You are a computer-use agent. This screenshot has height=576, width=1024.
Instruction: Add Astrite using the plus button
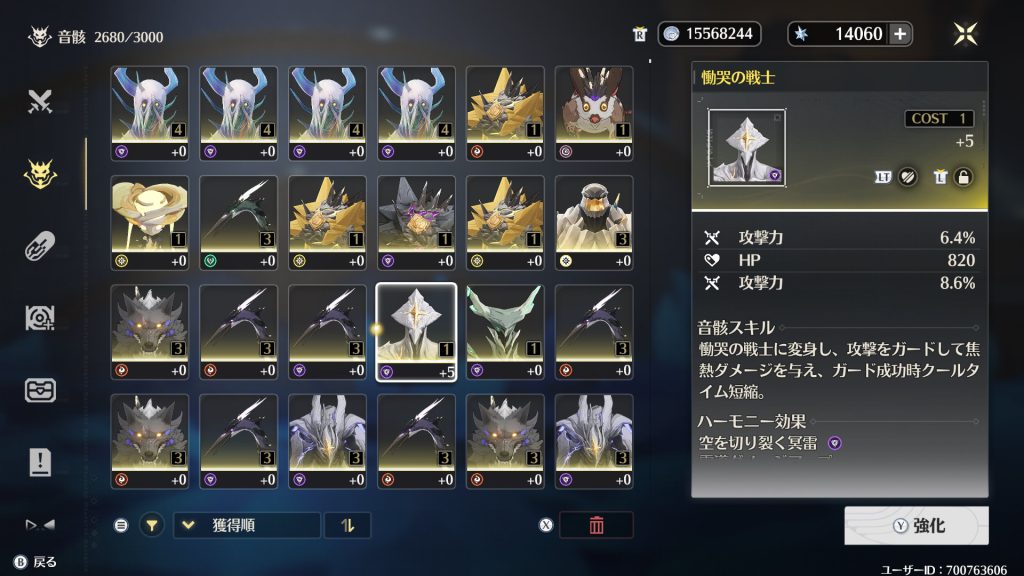tap(900, 34)
